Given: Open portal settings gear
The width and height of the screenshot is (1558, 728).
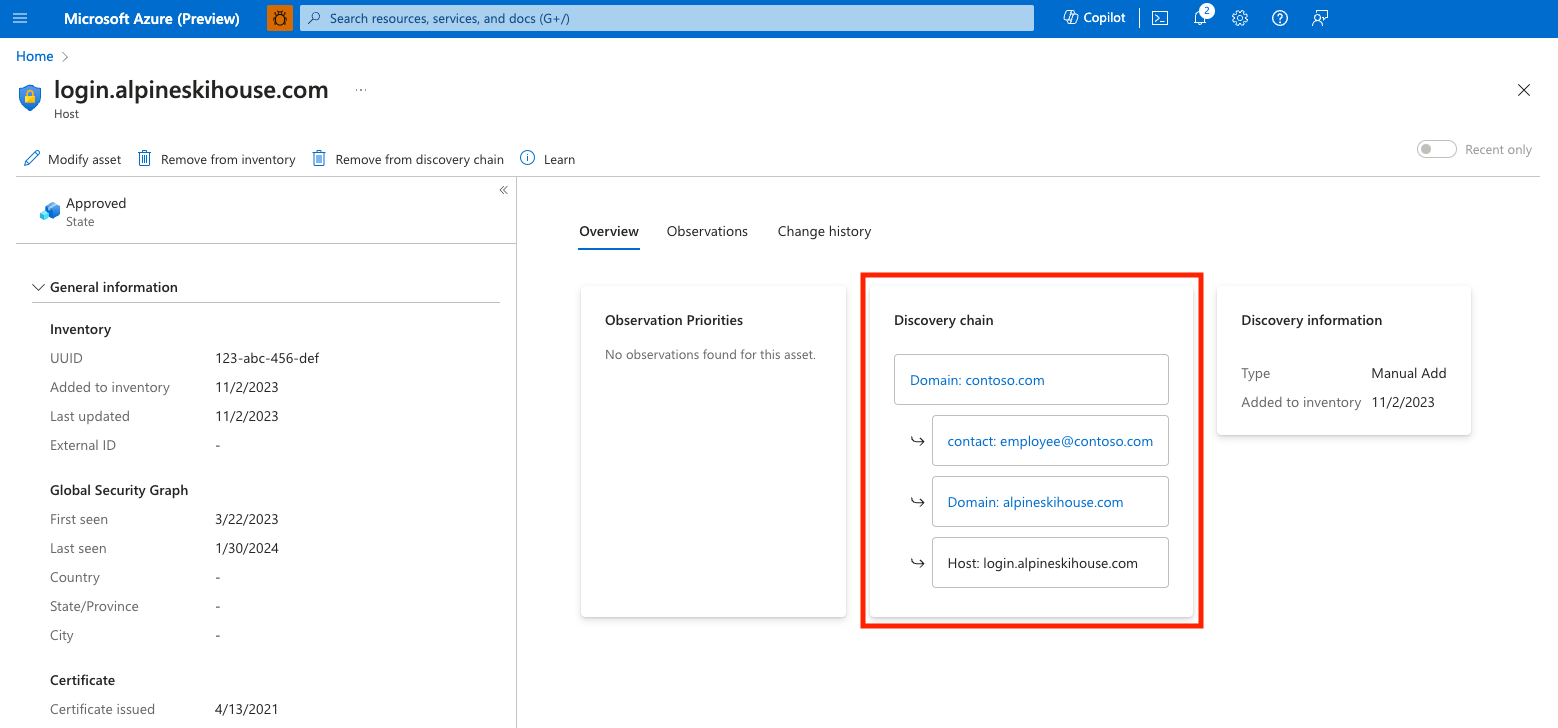Looking at the screenshot, I should (x=1239, y=17).
